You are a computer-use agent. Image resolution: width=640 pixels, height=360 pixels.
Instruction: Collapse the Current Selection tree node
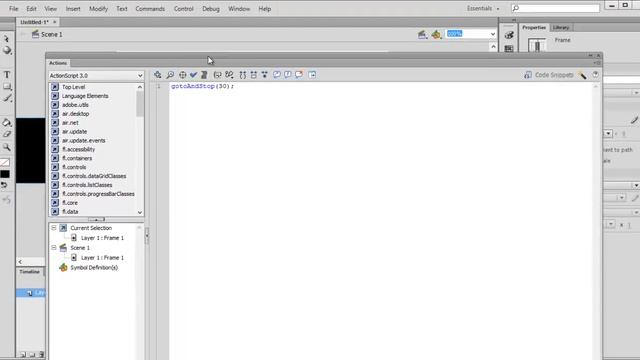pos(54,228)
